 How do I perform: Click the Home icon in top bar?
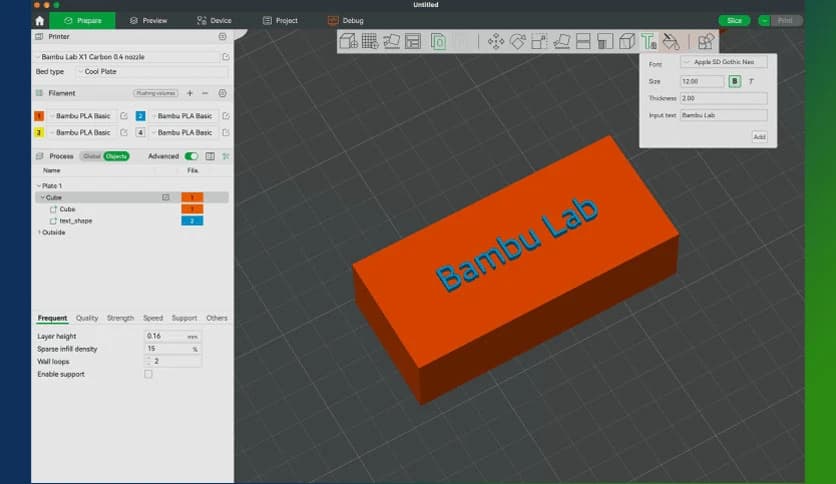tap(39, 20)
